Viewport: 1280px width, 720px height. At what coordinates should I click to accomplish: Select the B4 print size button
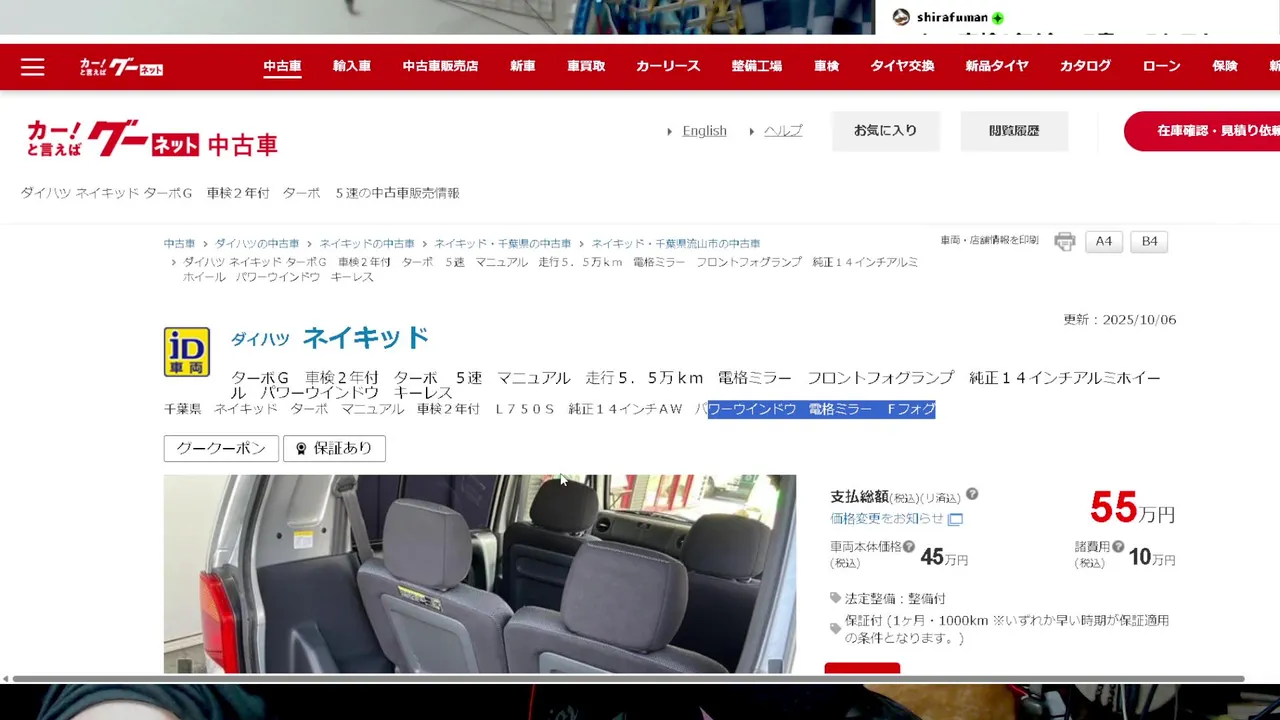[1150, 242]
